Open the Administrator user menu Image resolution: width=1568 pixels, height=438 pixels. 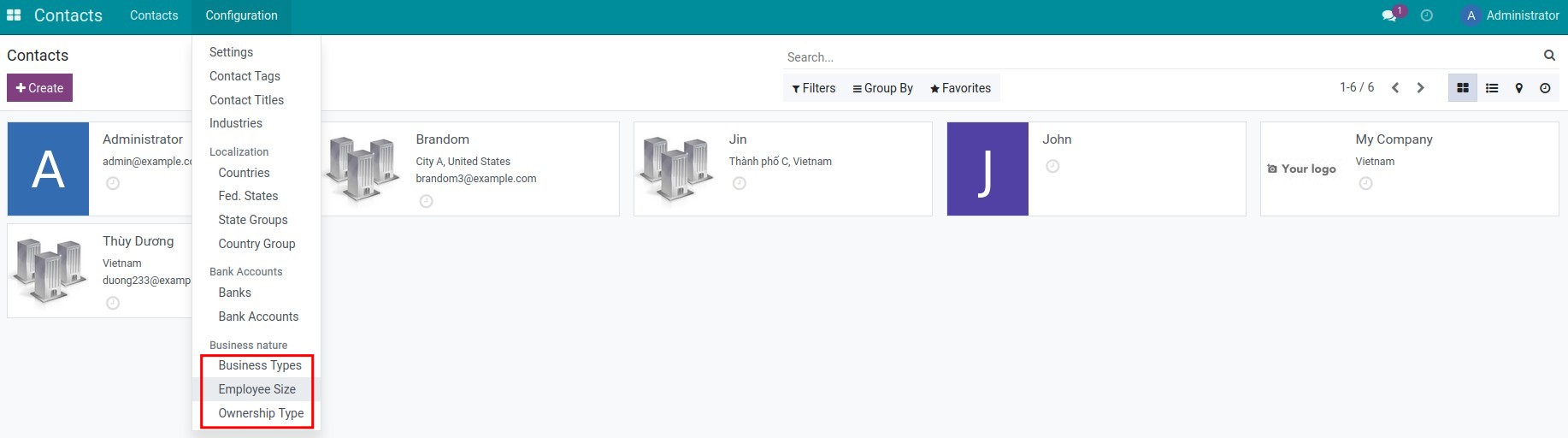point(1511,15)
